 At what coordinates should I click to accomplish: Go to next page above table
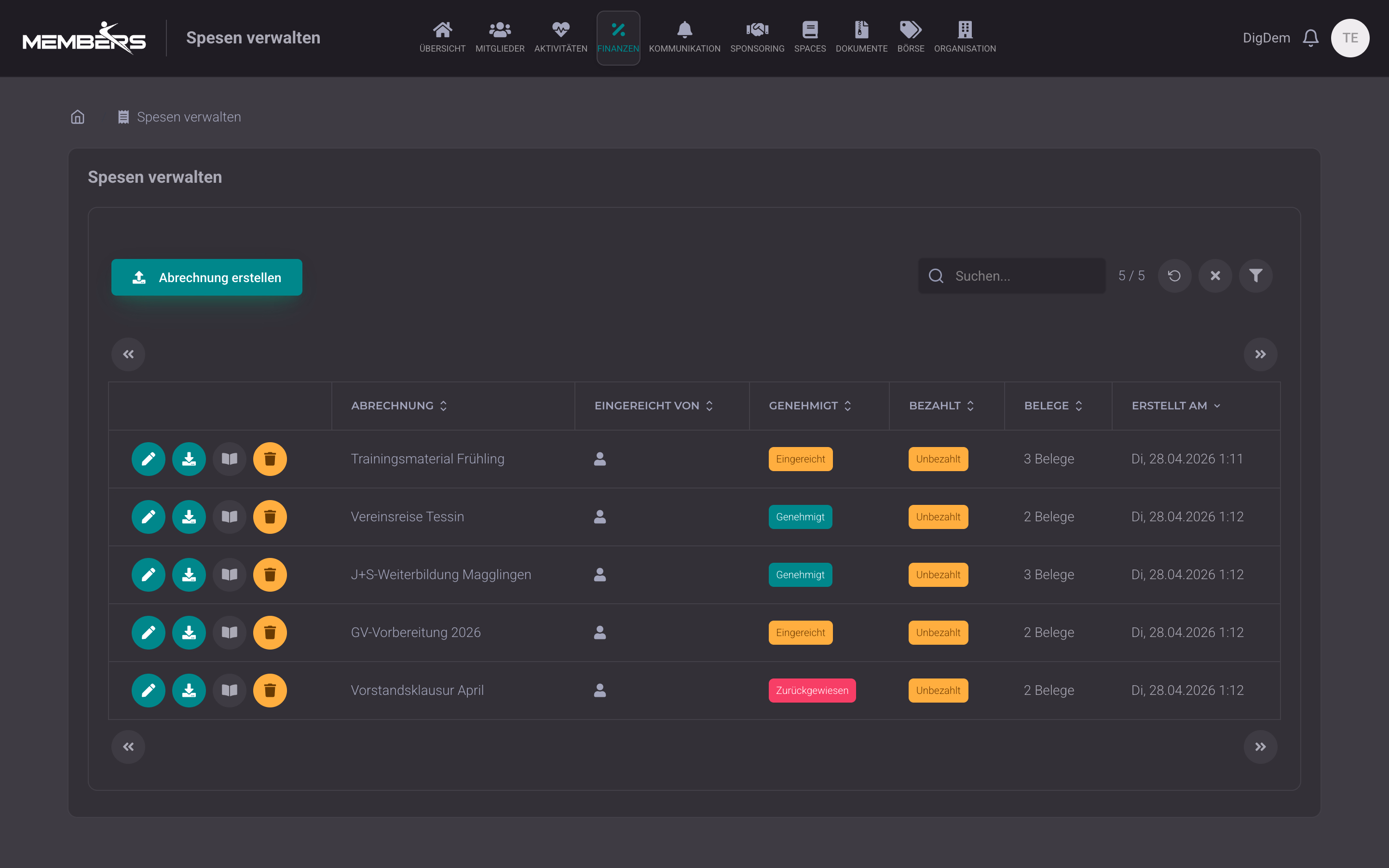1260,354
